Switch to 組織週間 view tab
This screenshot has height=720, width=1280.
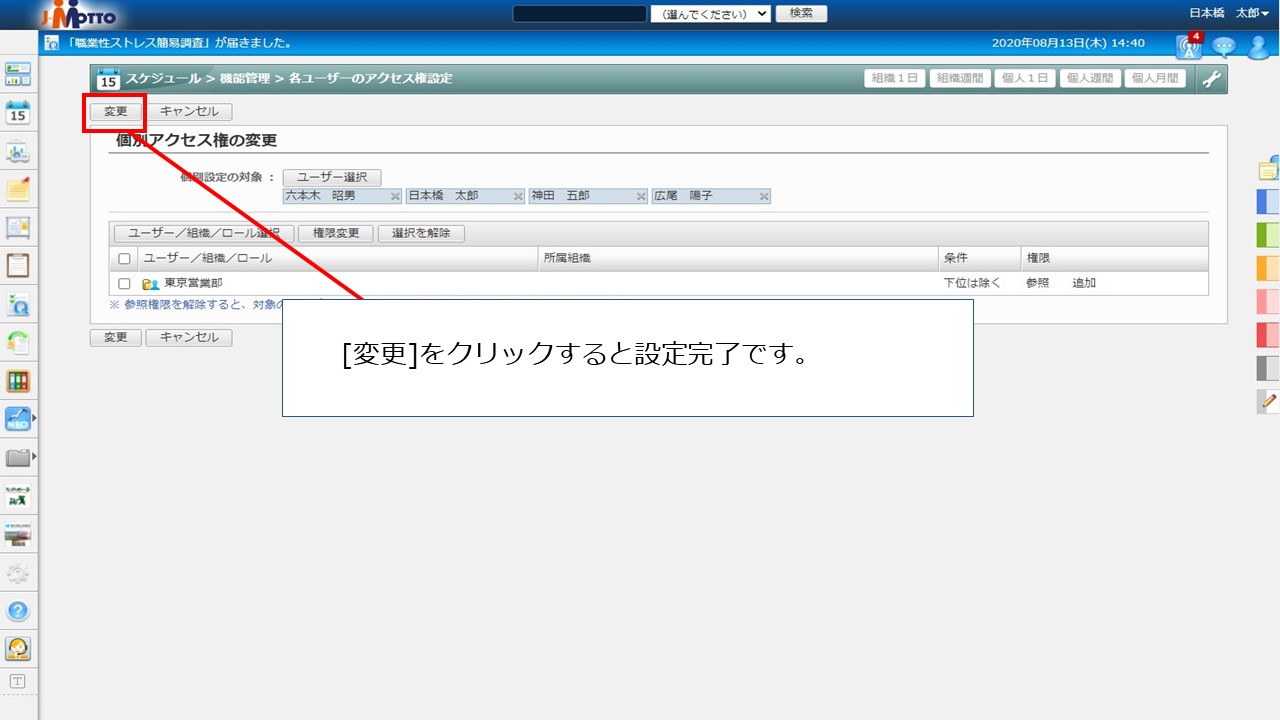point(958,79)
